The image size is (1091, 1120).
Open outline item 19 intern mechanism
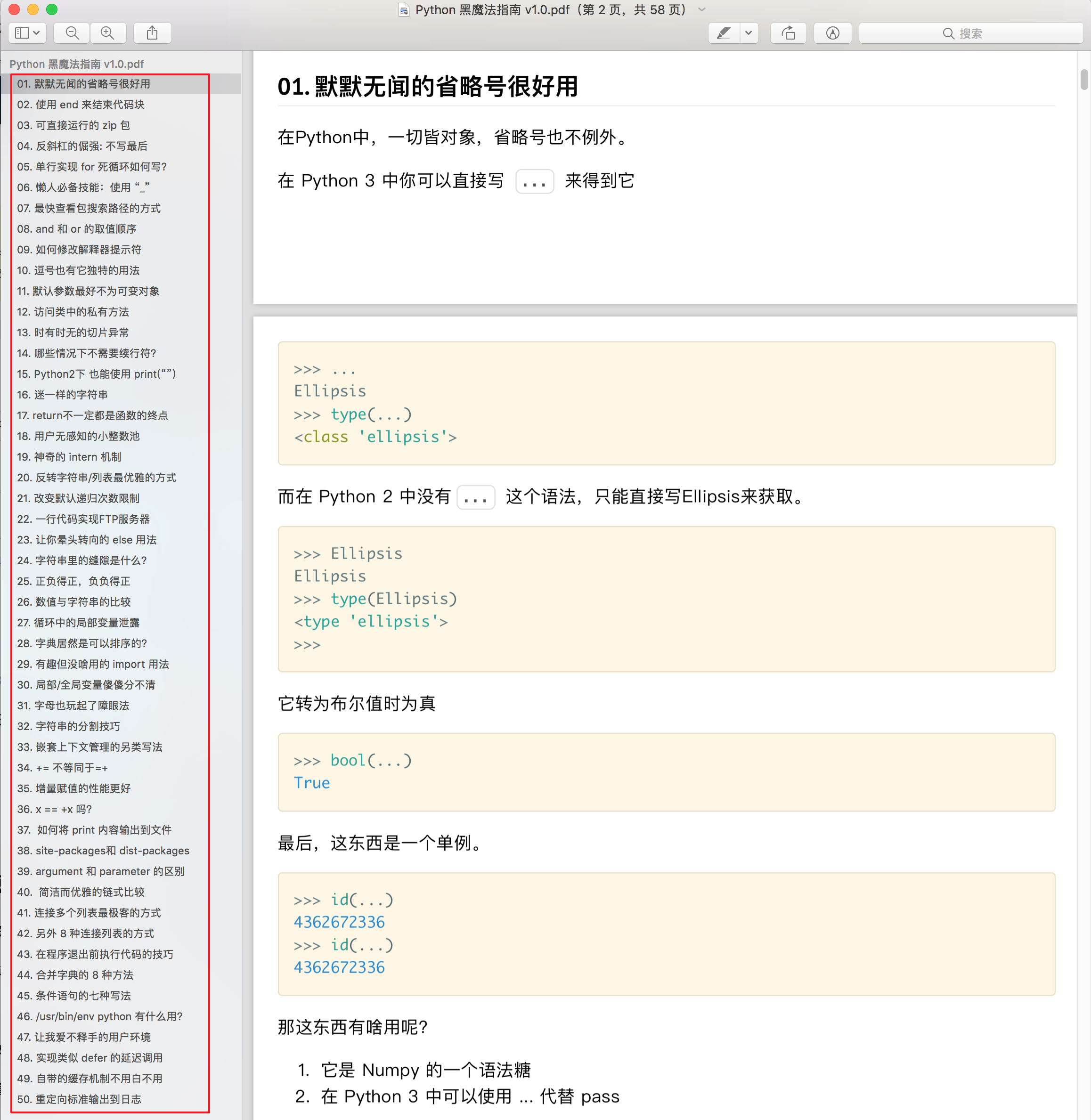coord(69,457)
